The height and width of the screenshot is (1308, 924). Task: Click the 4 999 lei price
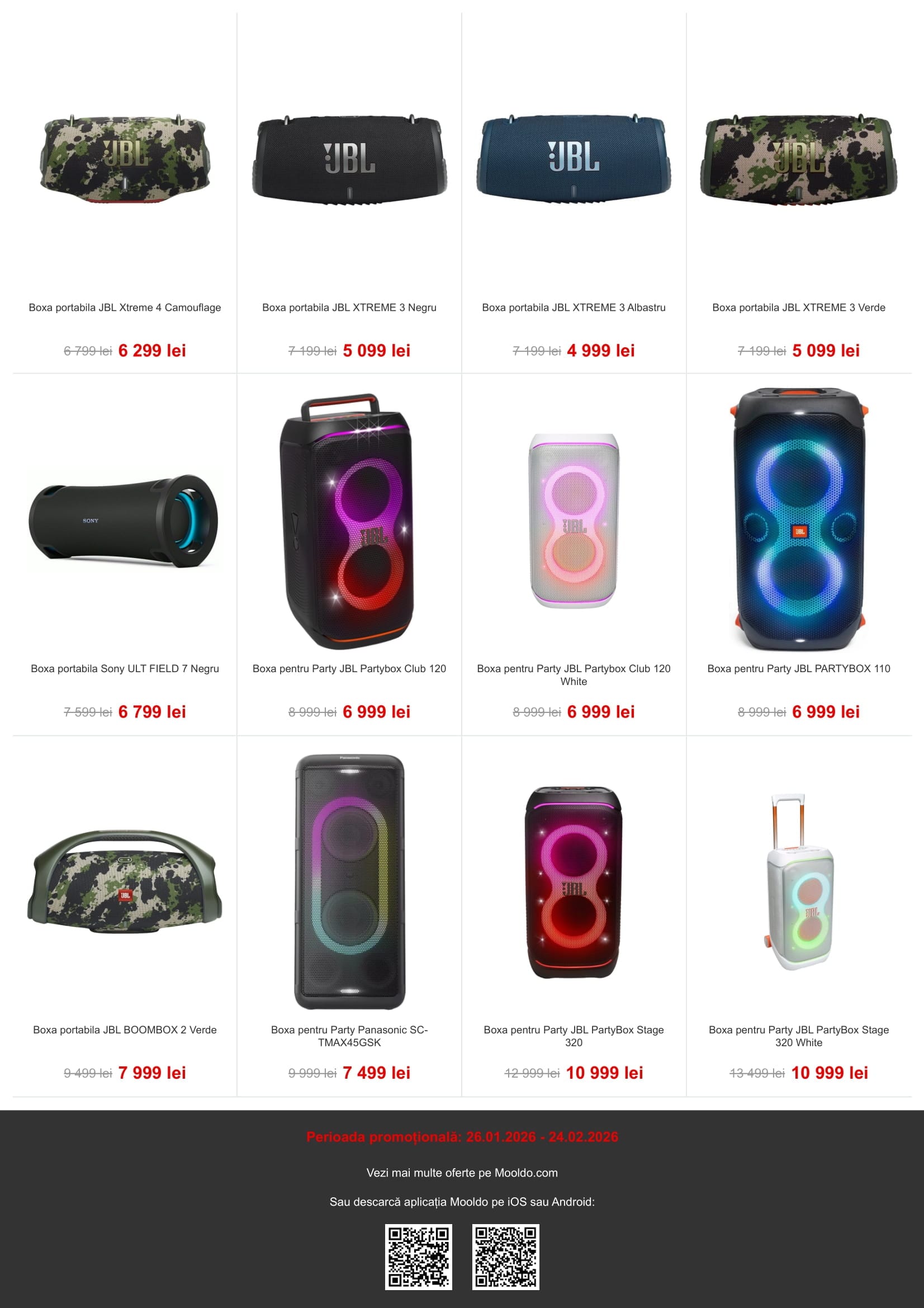601,351
